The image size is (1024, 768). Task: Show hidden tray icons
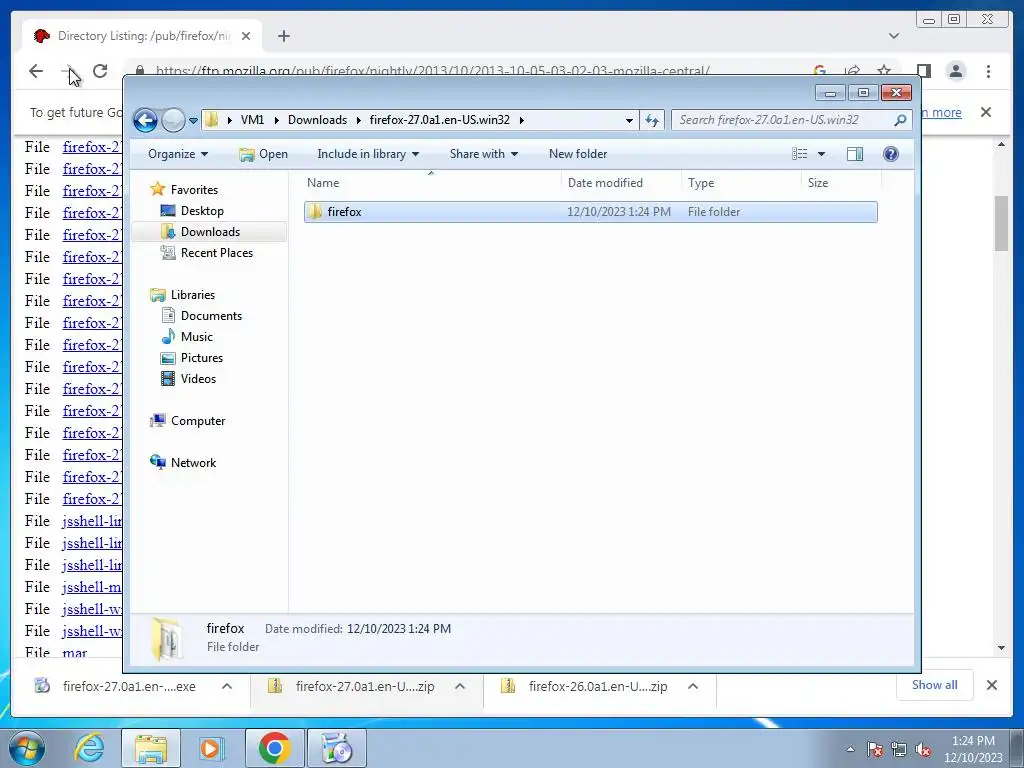tap(850, 749)
